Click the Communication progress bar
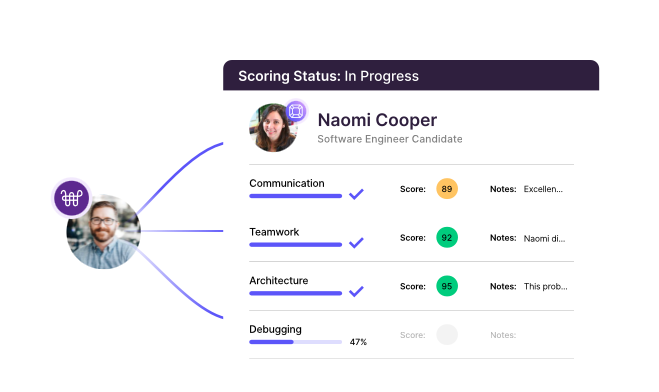Screen dimensions: 659x392 pos(295,196)
